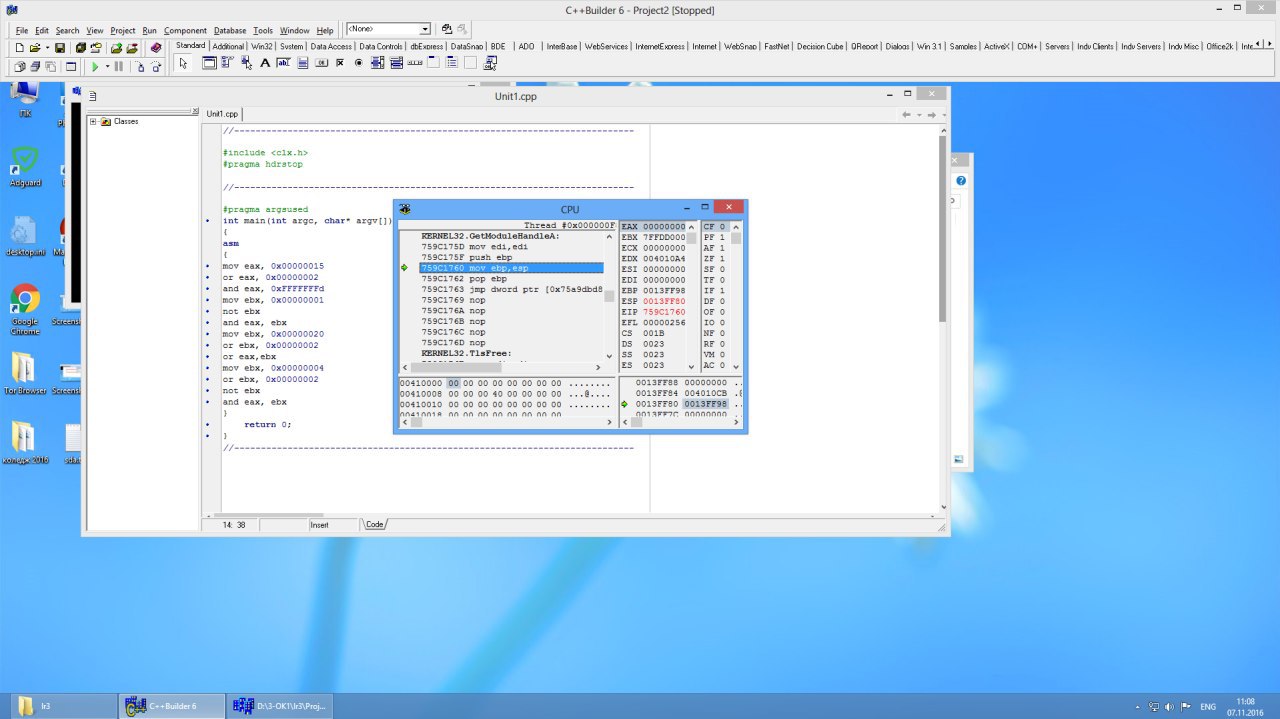Click the memory dump row 00410008

[x=505, y=393]
